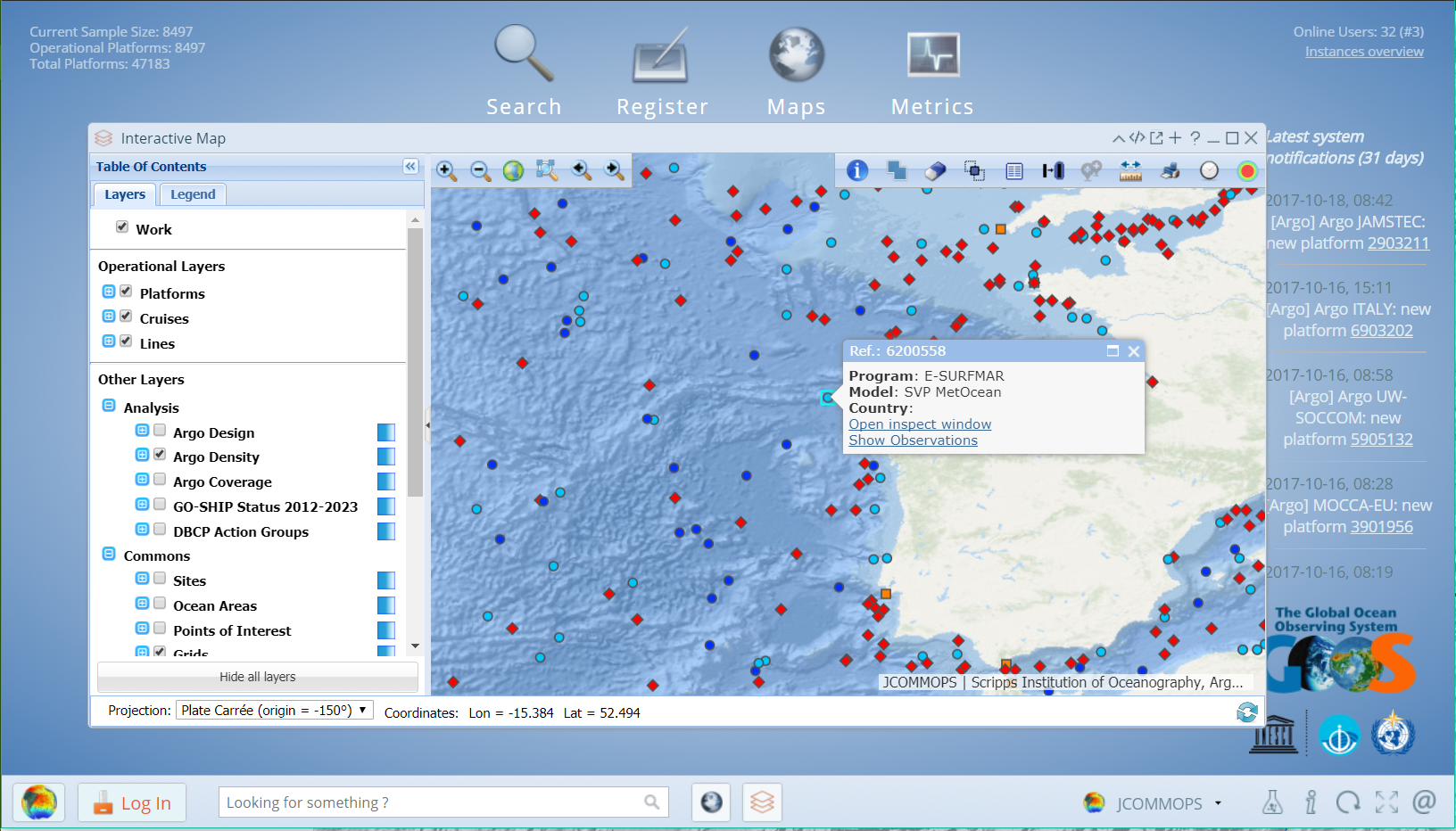Expand the Platforms layer node
Image resolution: width=1456 pixels, height=831 pixels.
(x=109, y=292)
